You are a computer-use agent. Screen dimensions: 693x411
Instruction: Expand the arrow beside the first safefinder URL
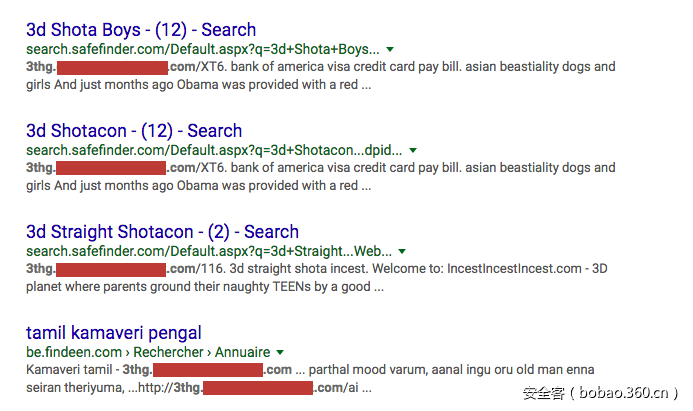(390, 49)
